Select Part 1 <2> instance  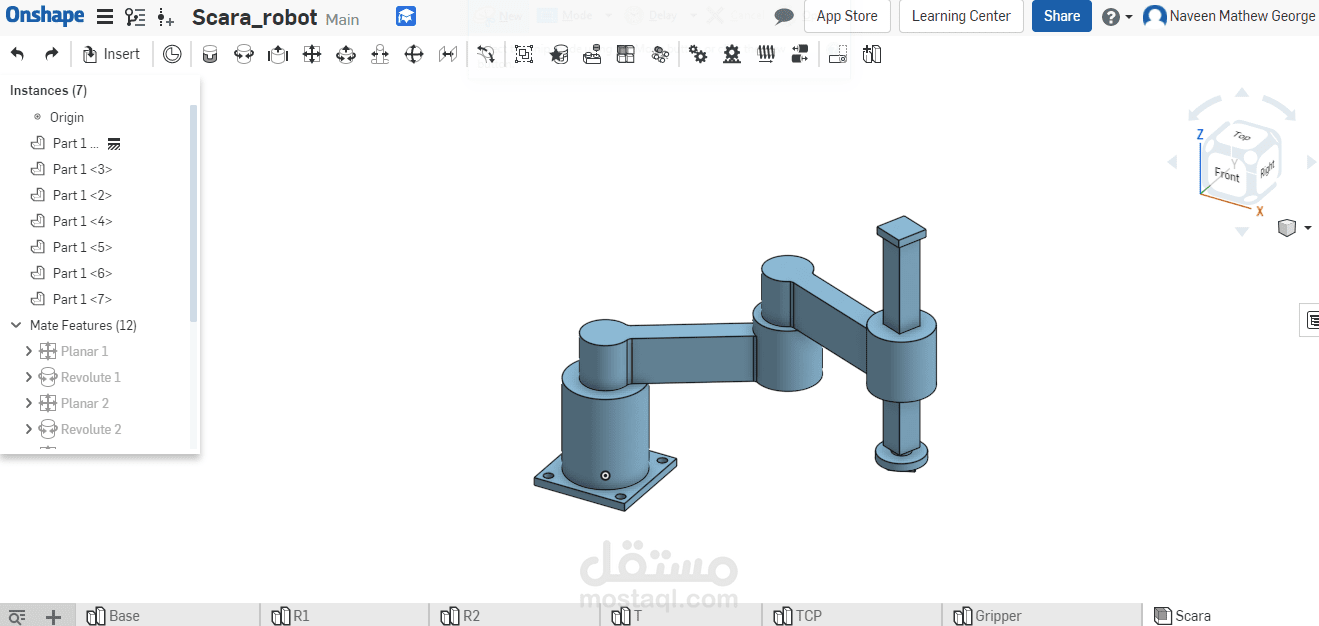[82, 195]
